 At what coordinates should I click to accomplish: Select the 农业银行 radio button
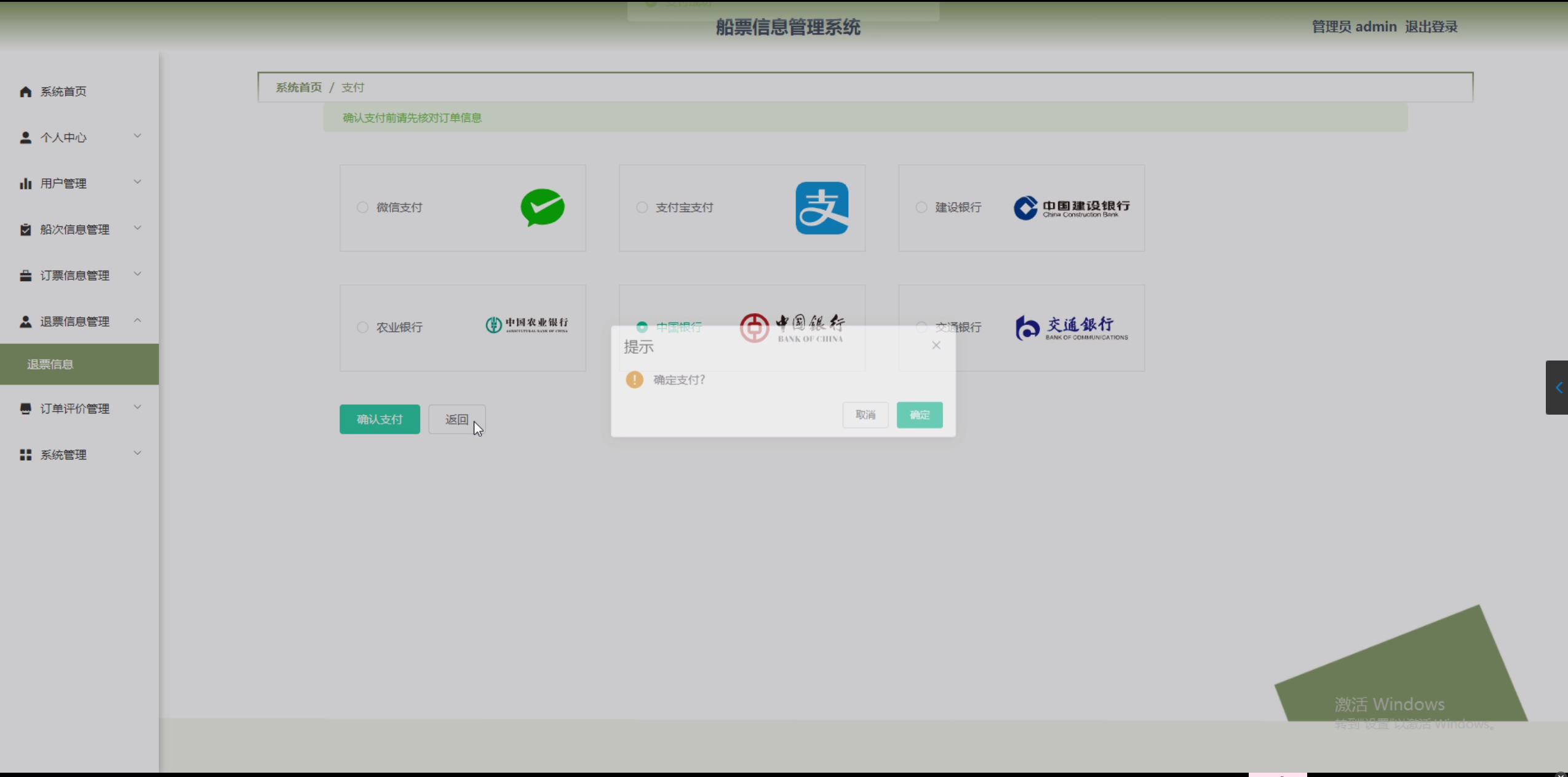tap(362, 327)
